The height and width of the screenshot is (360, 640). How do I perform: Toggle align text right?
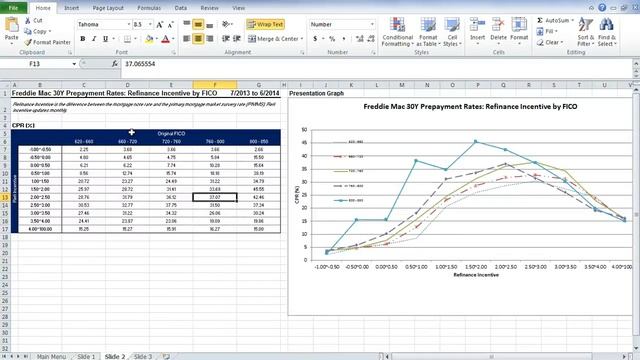point(209,39)
